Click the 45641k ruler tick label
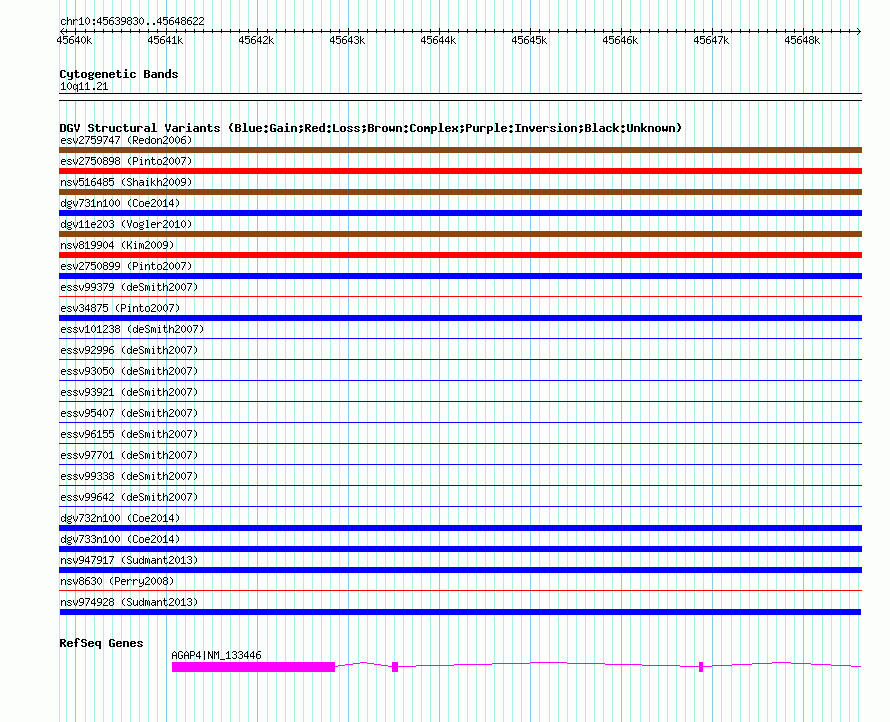Viewport: 890px width, 722px height. pos(165,40)
